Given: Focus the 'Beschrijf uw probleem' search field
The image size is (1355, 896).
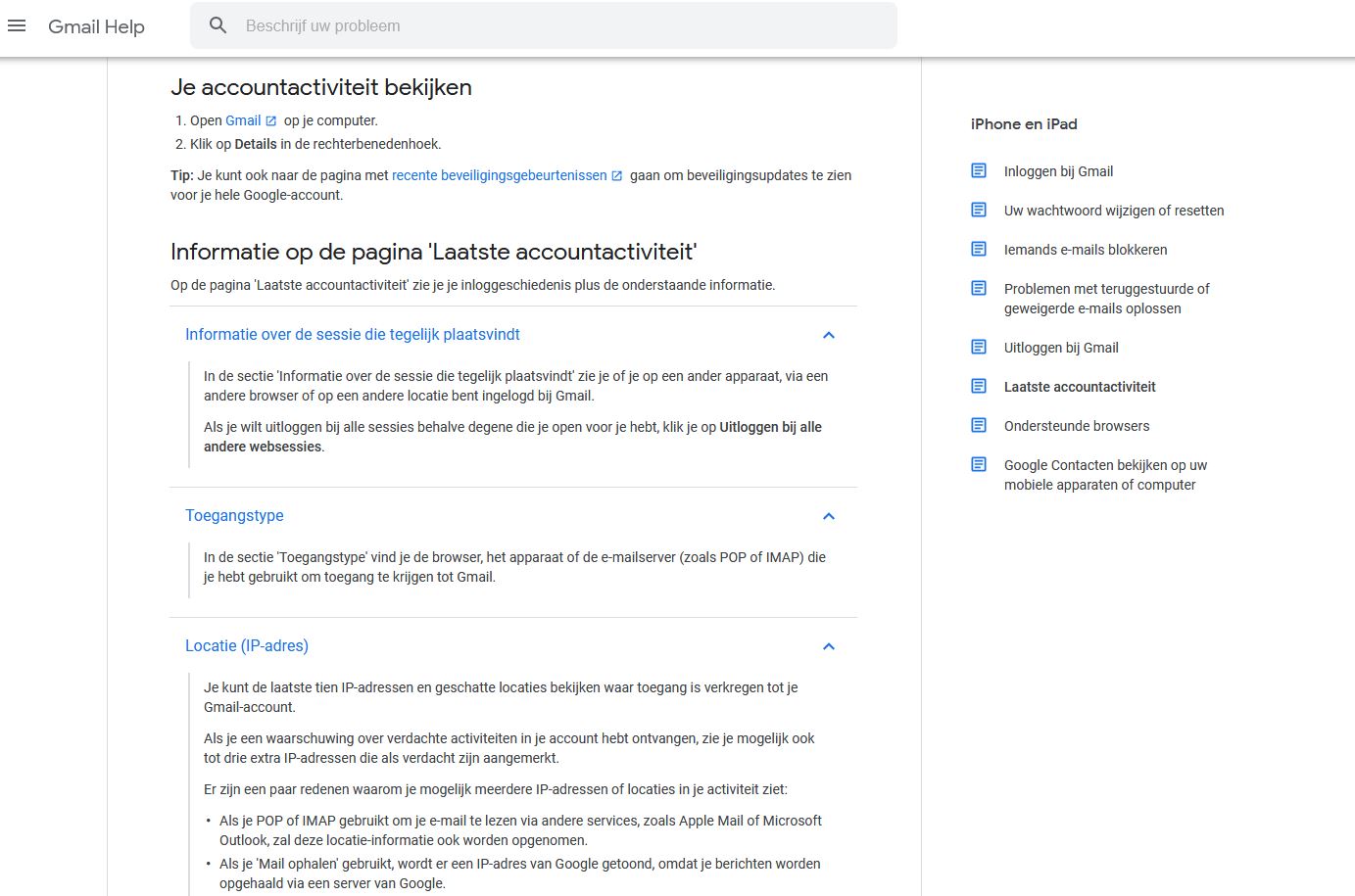Looking at the screenshot, I should 558,26.
